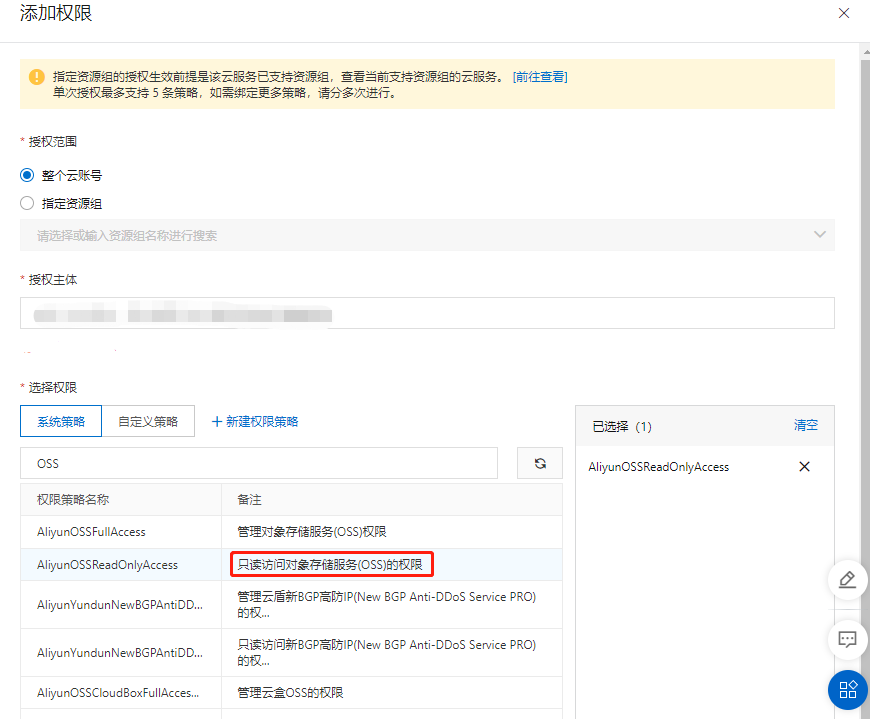Switch to 自定义策略 tab

coord(148,421)
